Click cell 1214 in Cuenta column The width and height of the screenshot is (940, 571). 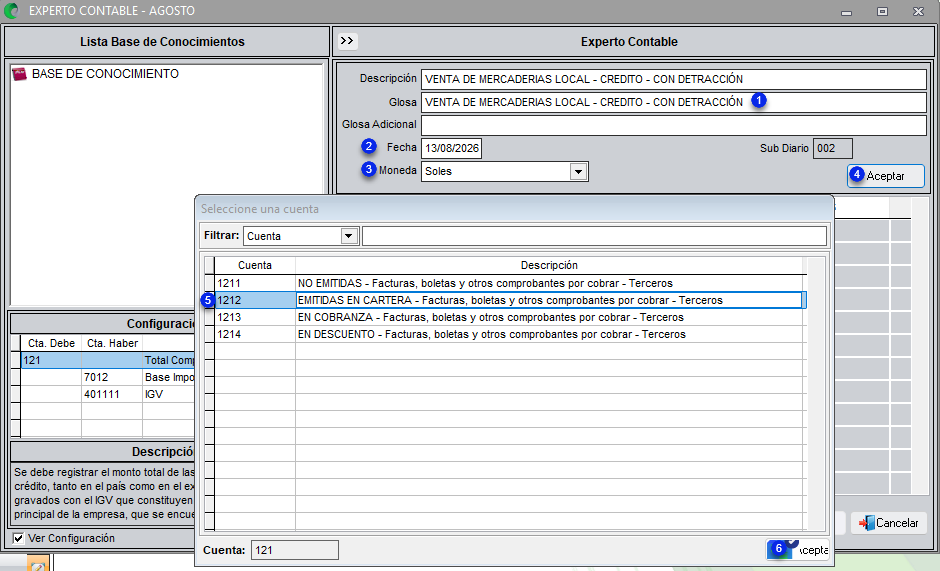255,334
